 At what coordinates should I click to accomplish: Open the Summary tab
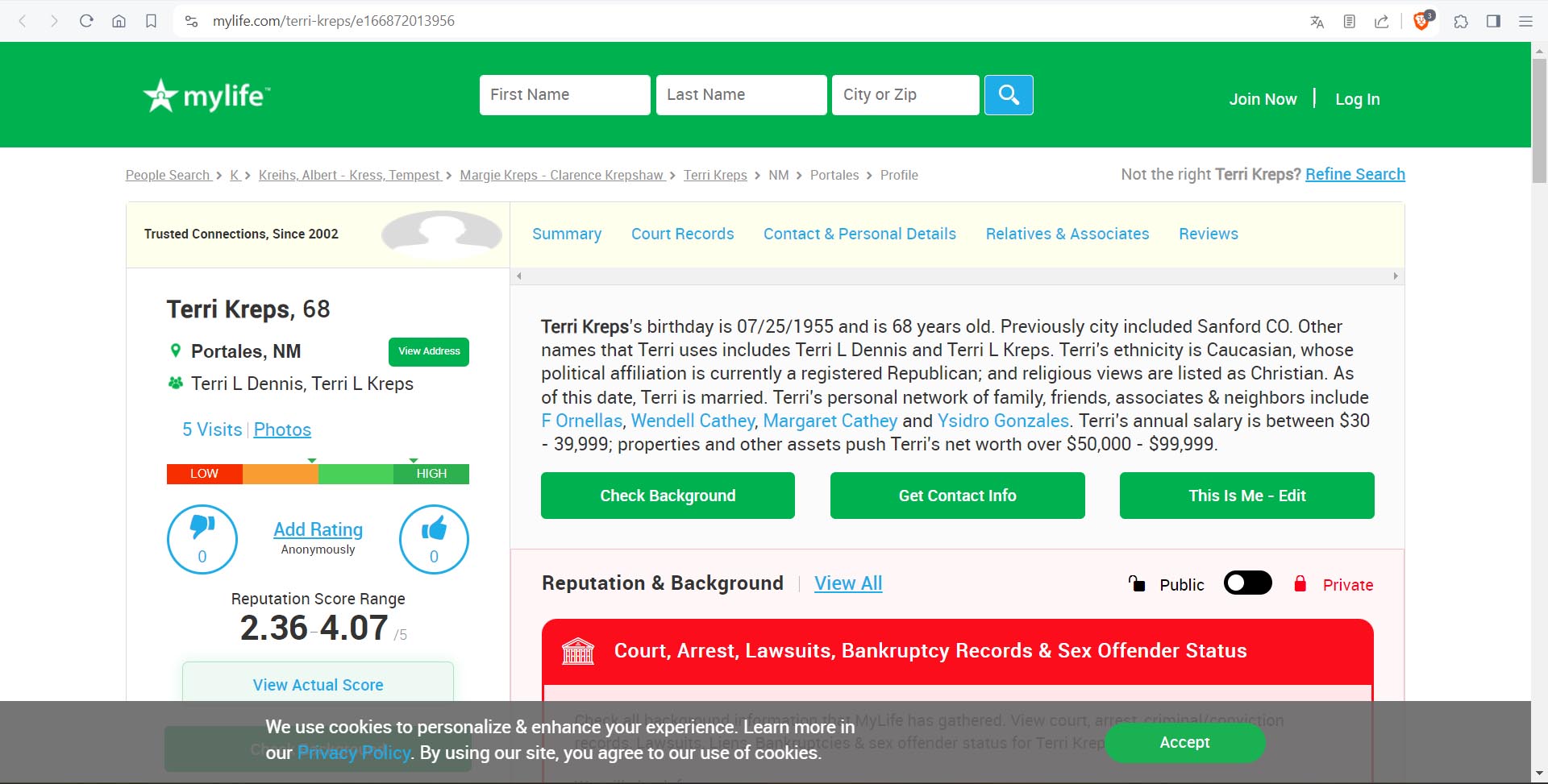tap(567, 234)
